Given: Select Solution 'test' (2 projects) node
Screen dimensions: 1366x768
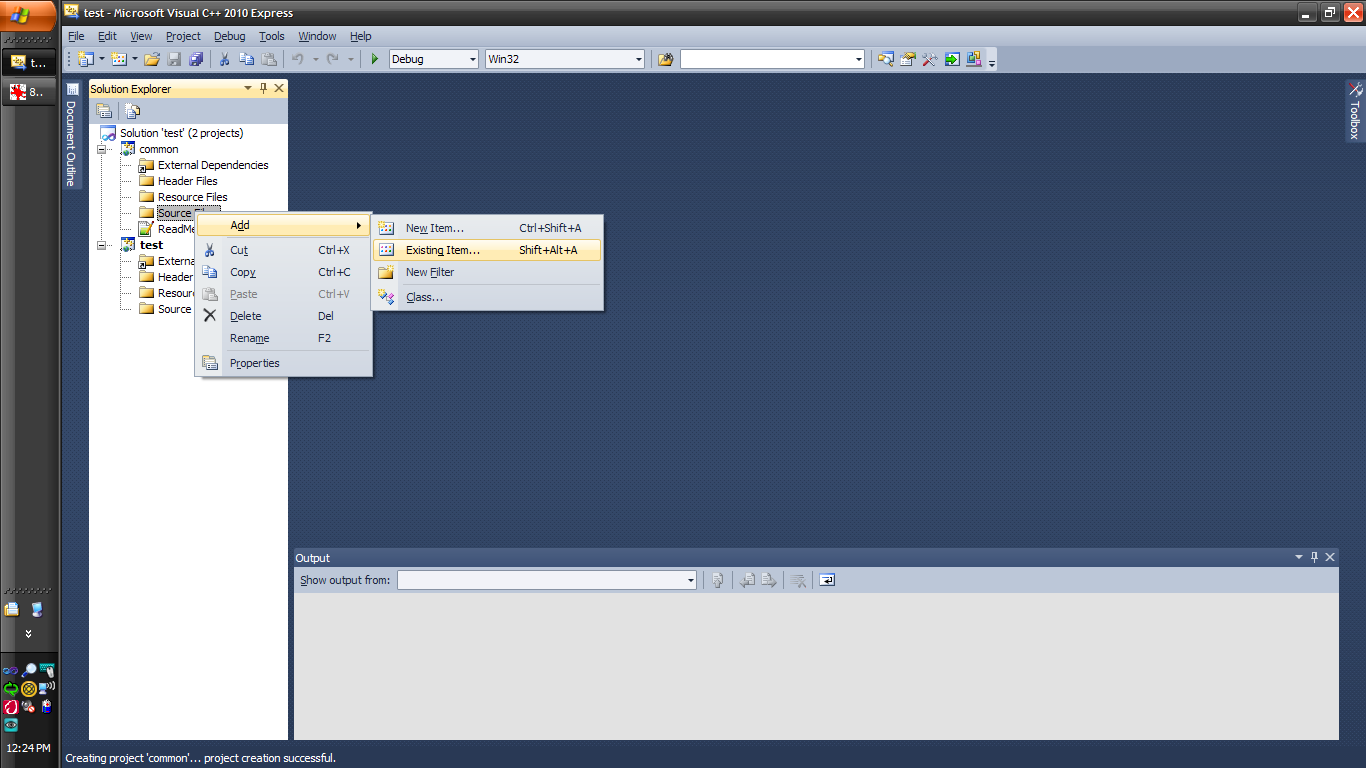Looking at the screenshot, I should click(182, 133).
